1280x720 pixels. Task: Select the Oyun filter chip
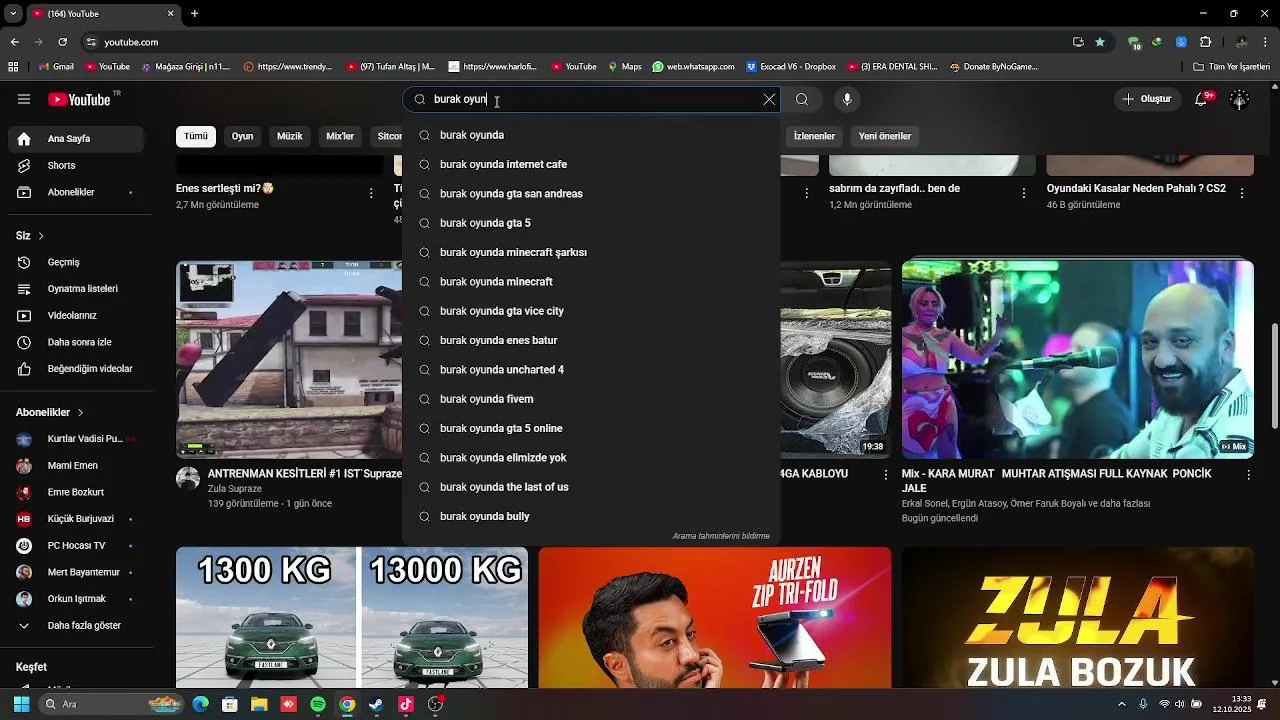point(243,136)
